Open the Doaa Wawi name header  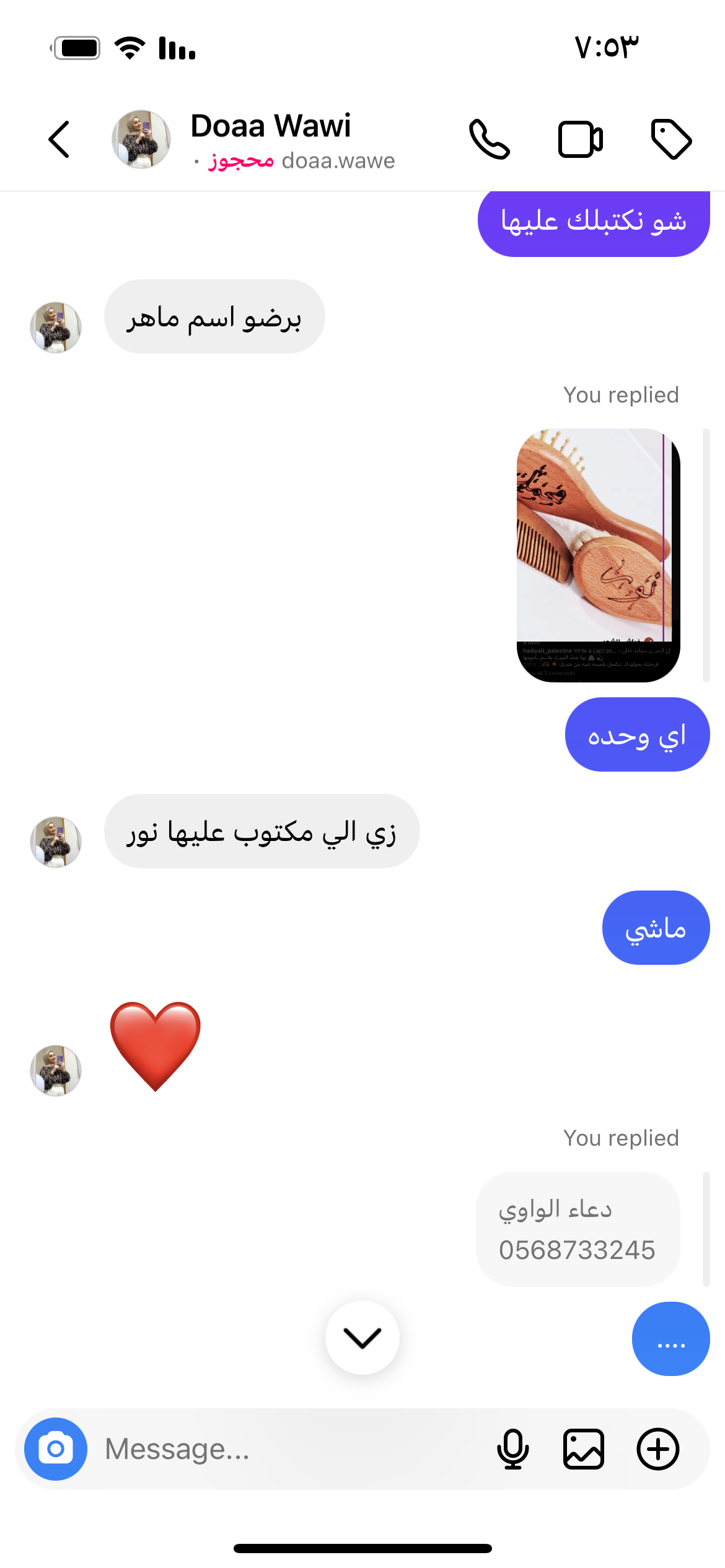[x=271, y=126]
